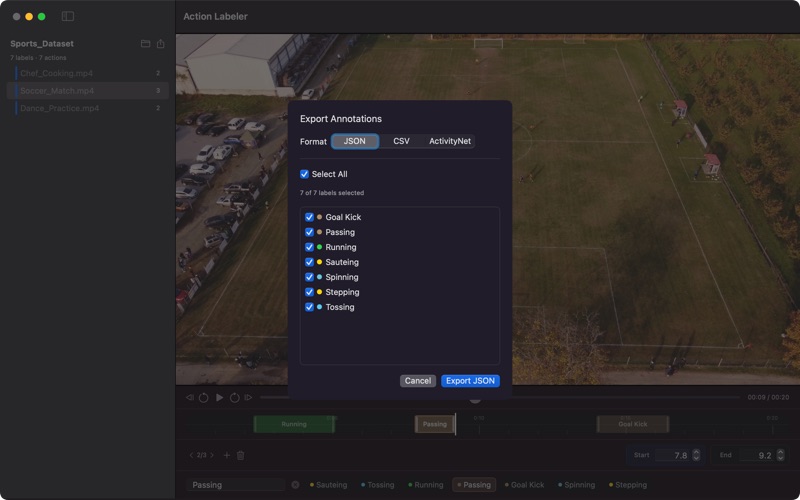
Task: Uncheck the Running label checkbox in dialog
Action: pos(309,247)
